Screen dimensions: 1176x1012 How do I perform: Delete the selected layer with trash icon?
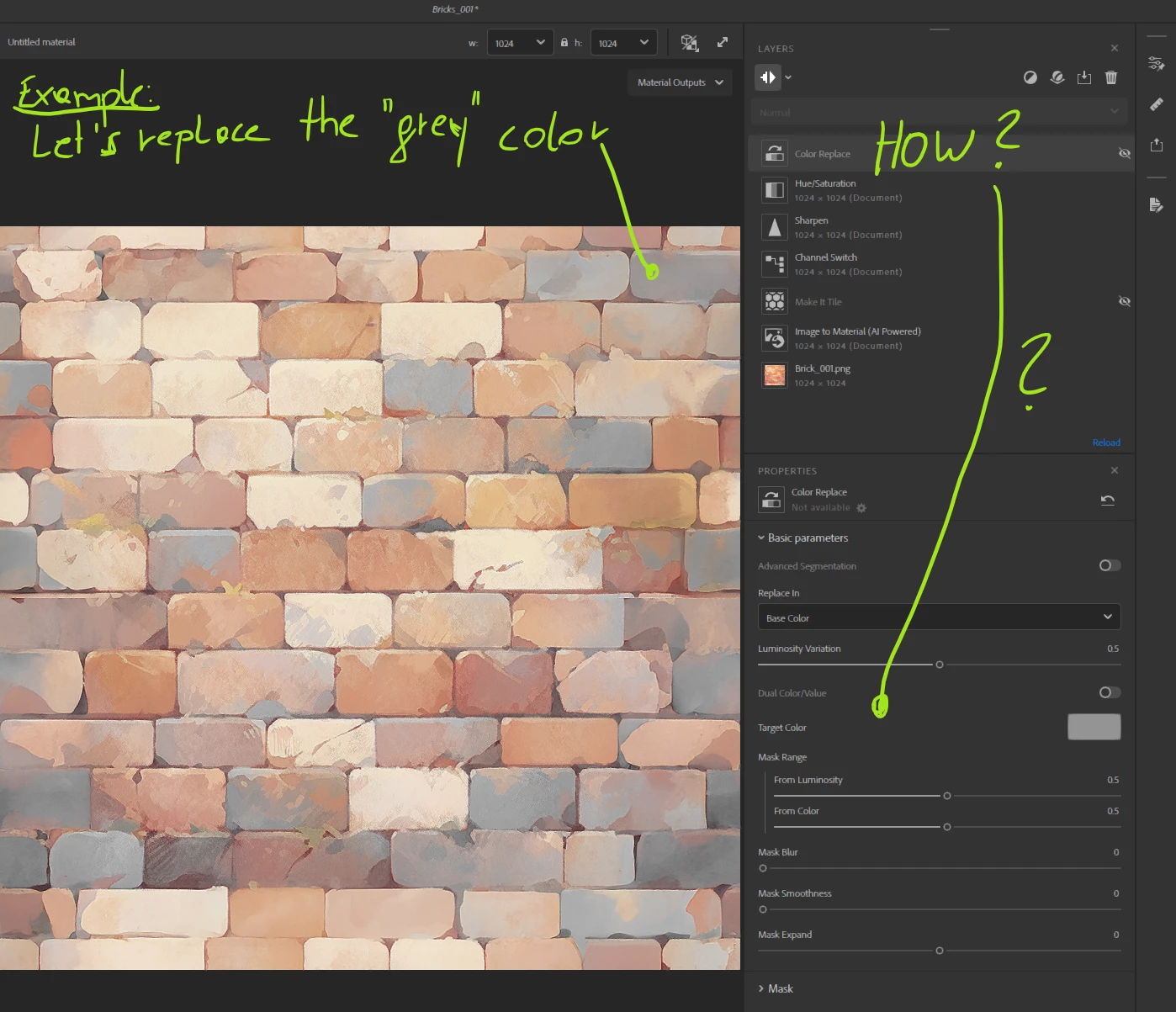click(x=1111, y=77)
